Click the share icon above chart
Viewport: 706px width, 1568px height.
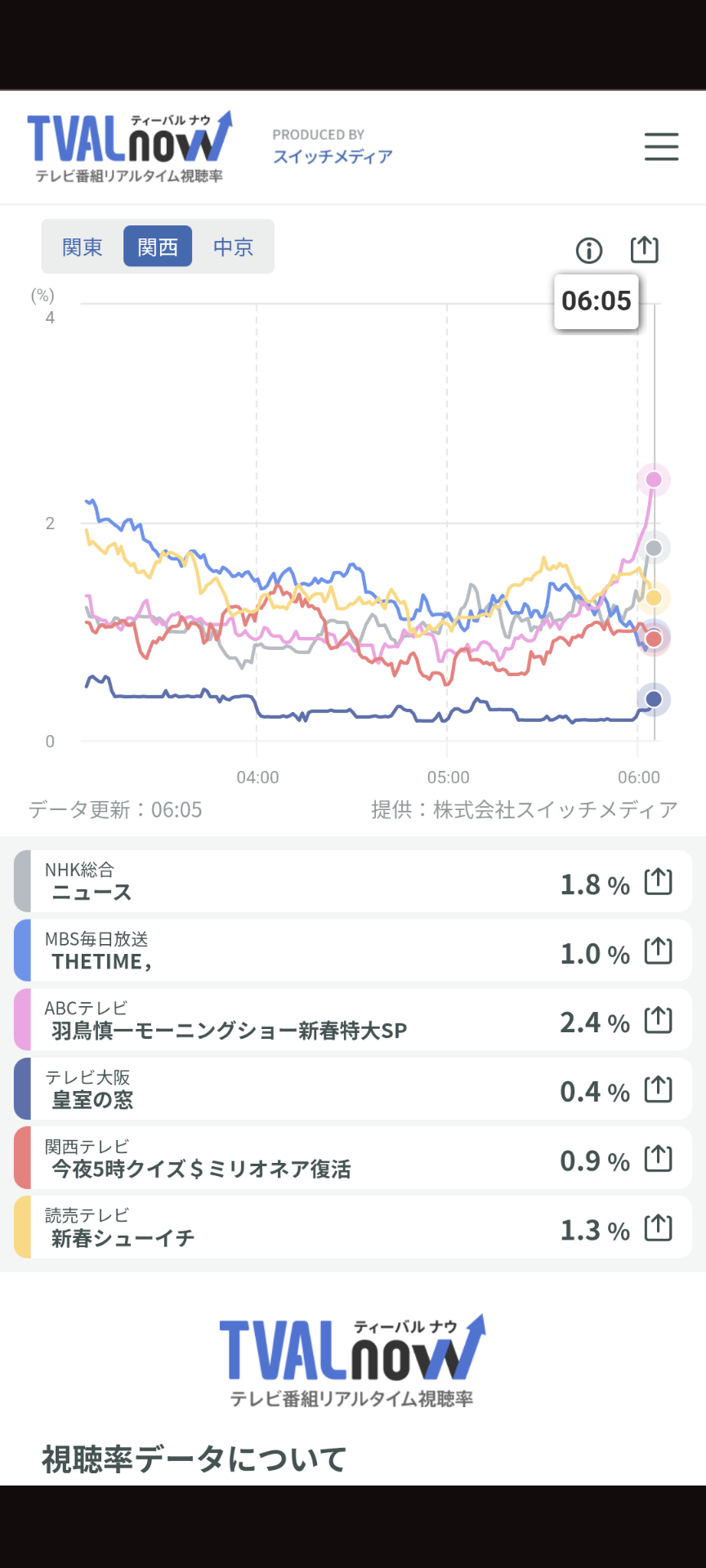pos(644,249)
